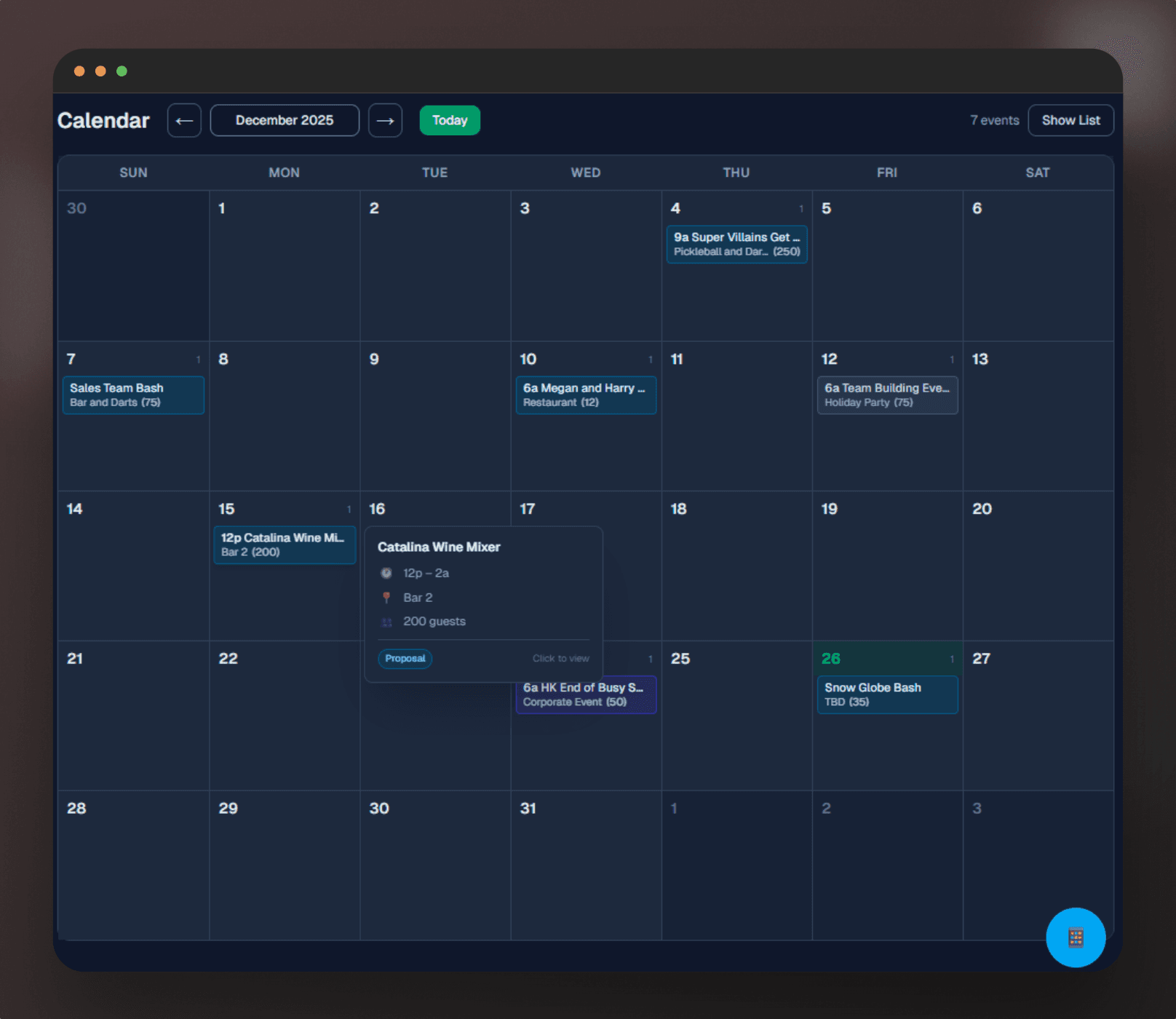This screenshot has width=1176, height=1019.
Task: Click the clock icon beside 12p – 2a
Action: 386,573
